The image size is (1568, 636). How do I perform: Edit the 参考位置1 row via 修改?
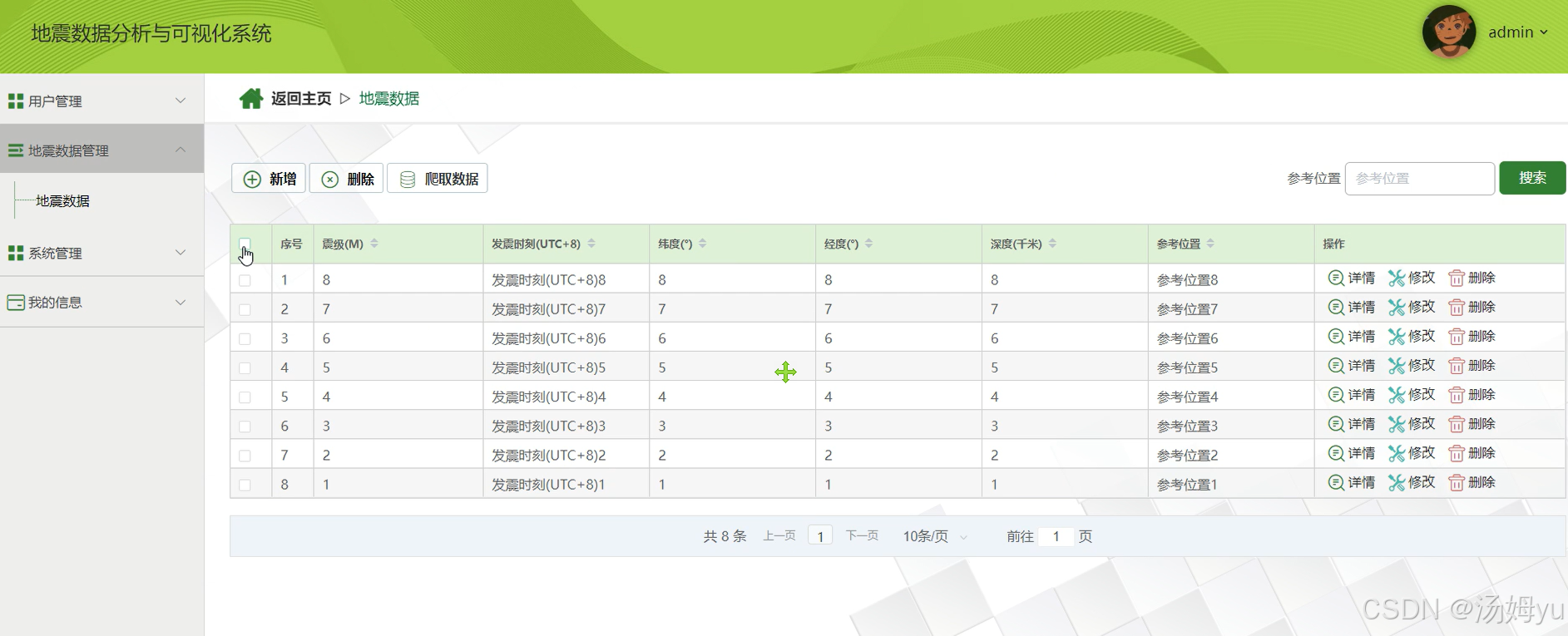tap(1412, 482)
